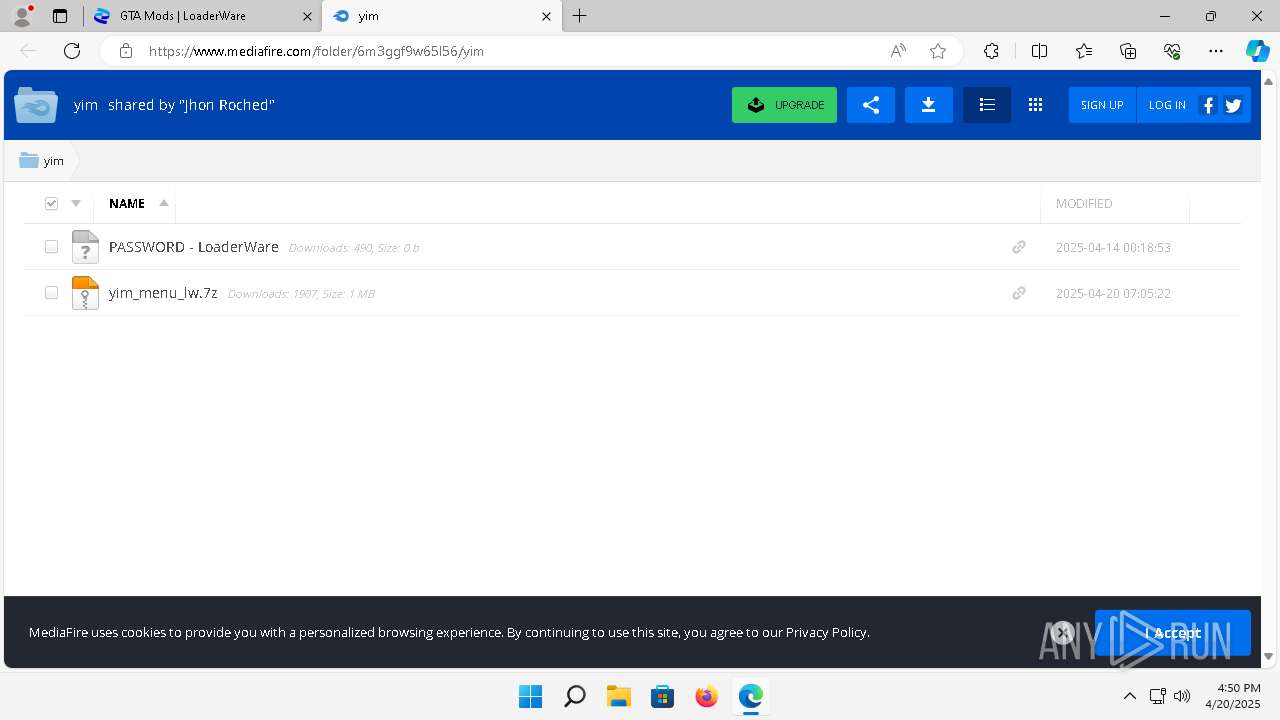Open the PASSWORD - LoaderWare file

(194, 247)
